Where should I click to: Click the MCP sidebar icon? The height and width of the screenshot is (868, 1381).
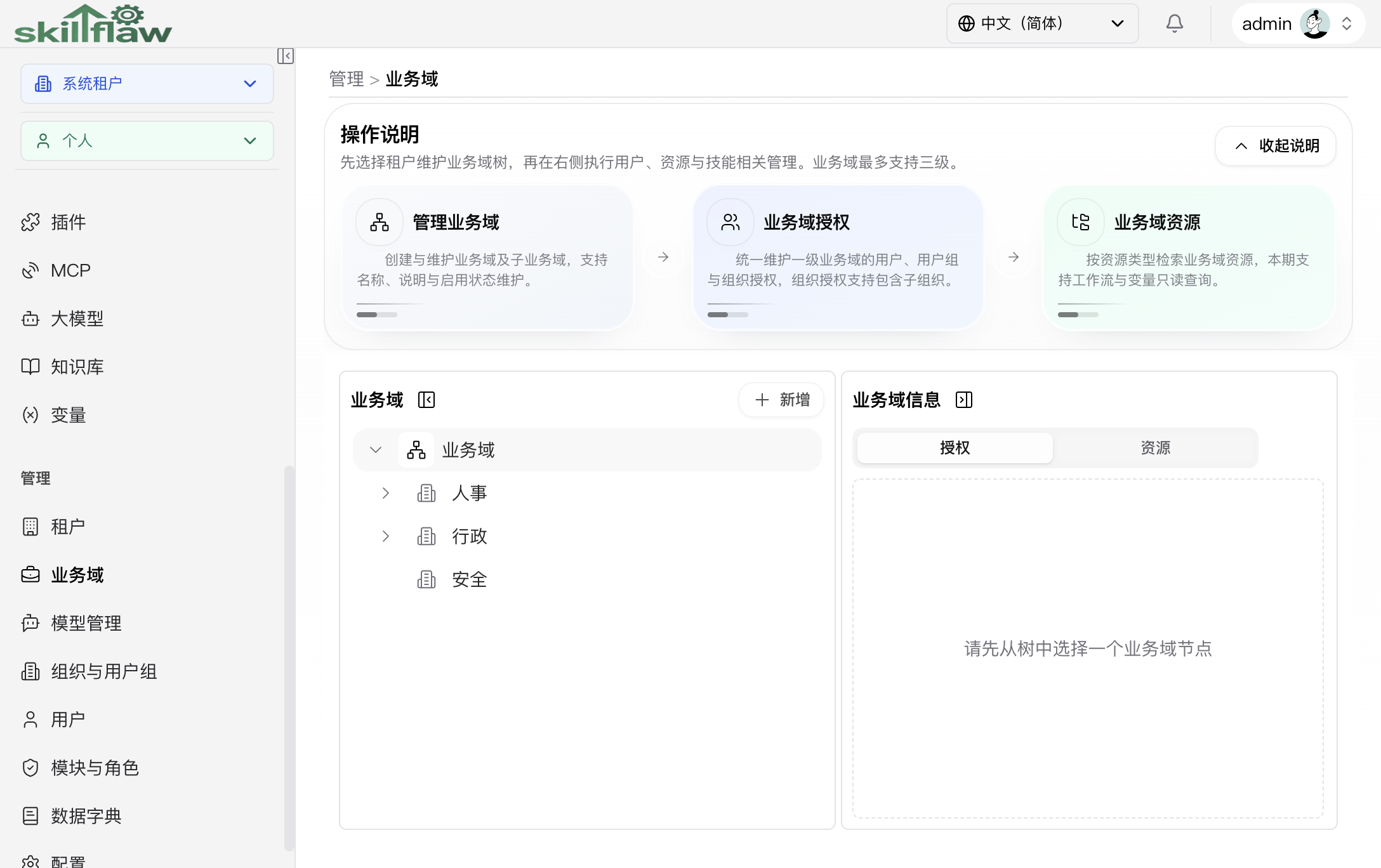coord(30,270)
